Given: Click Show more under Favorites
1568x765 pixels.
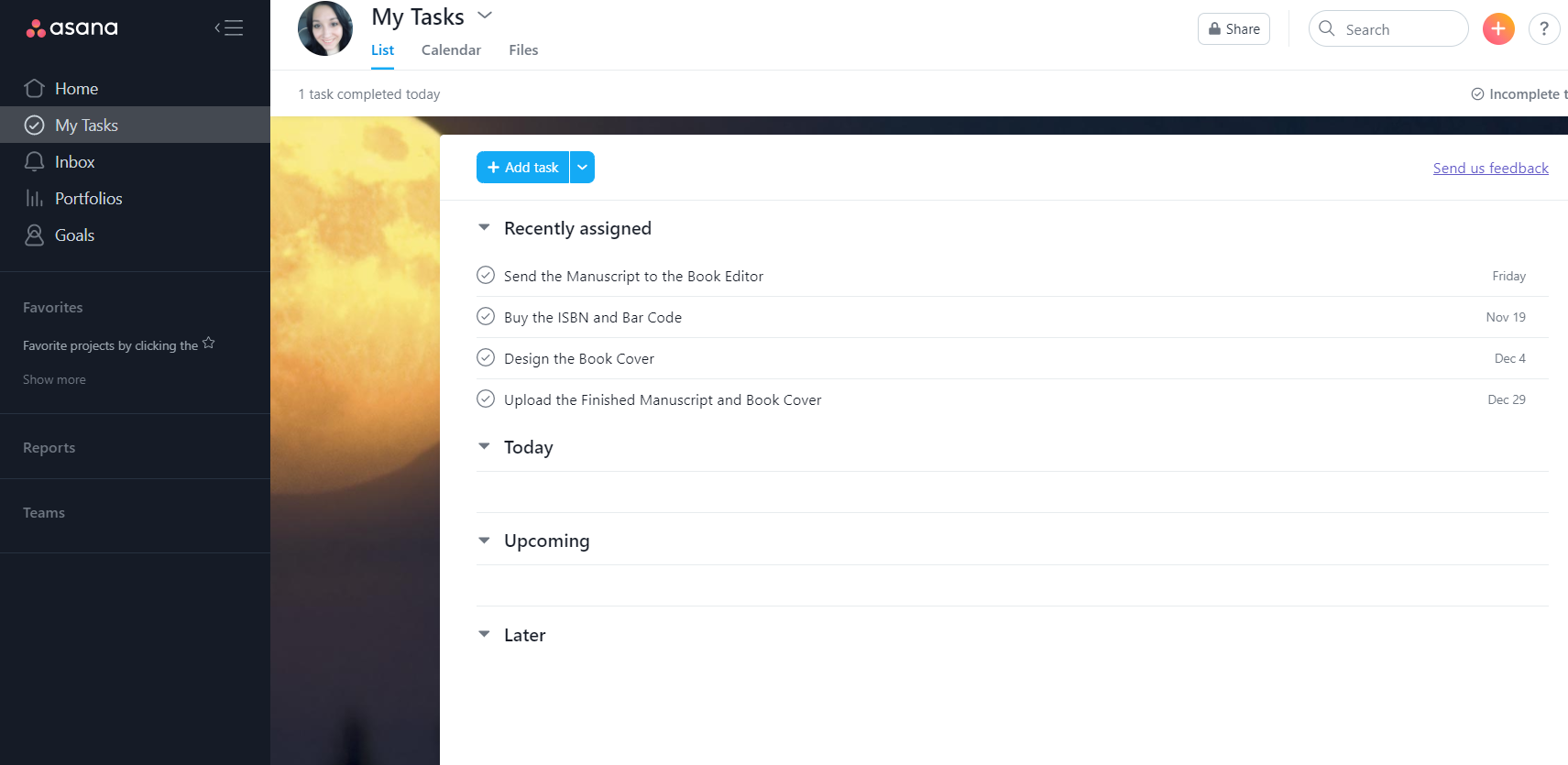Looking at the screenshot, I should (54, 379).
